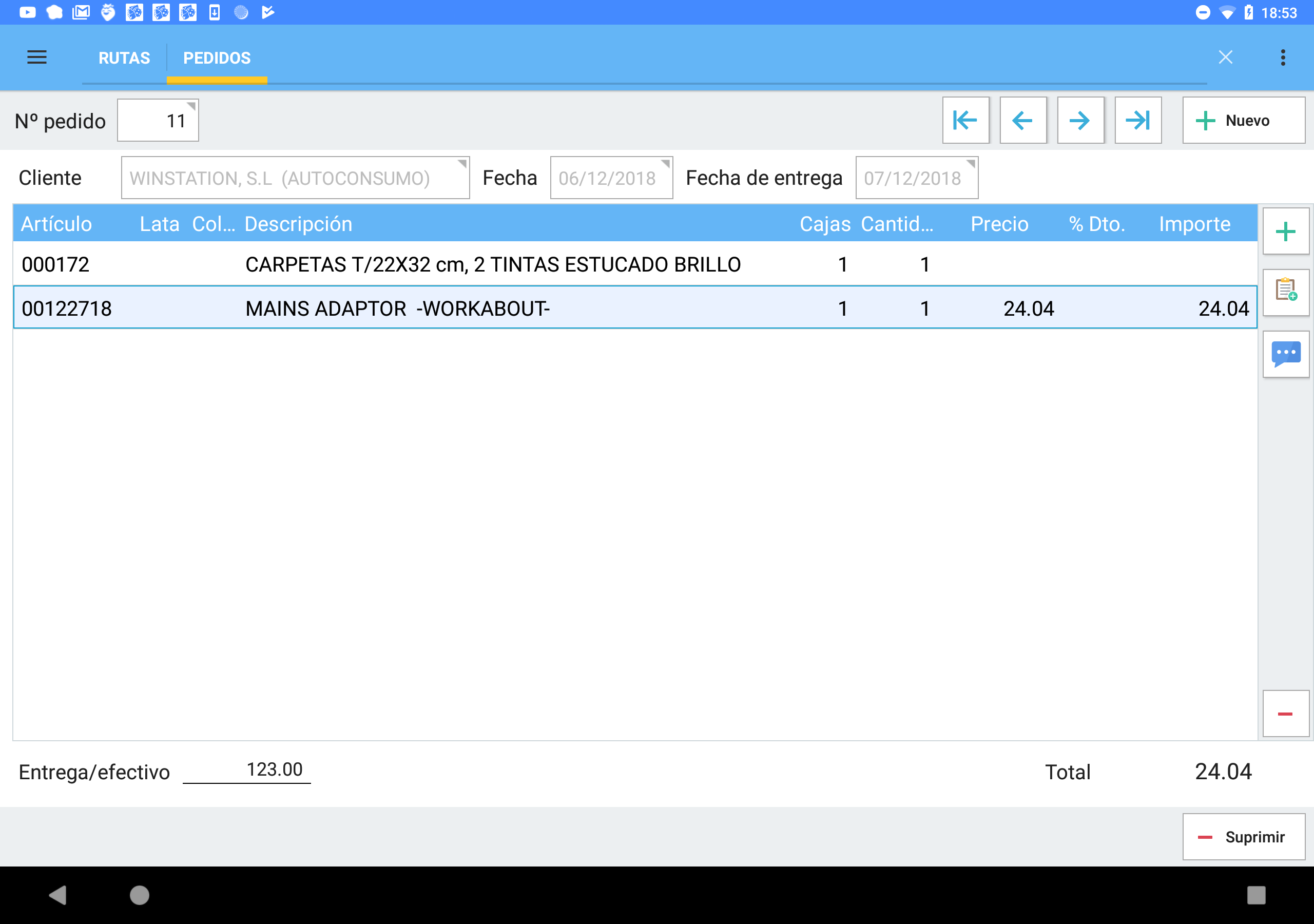This screenshot has width=1314, height=924.
Task: Expand the Cliente dropdown field
Action: 295,178
